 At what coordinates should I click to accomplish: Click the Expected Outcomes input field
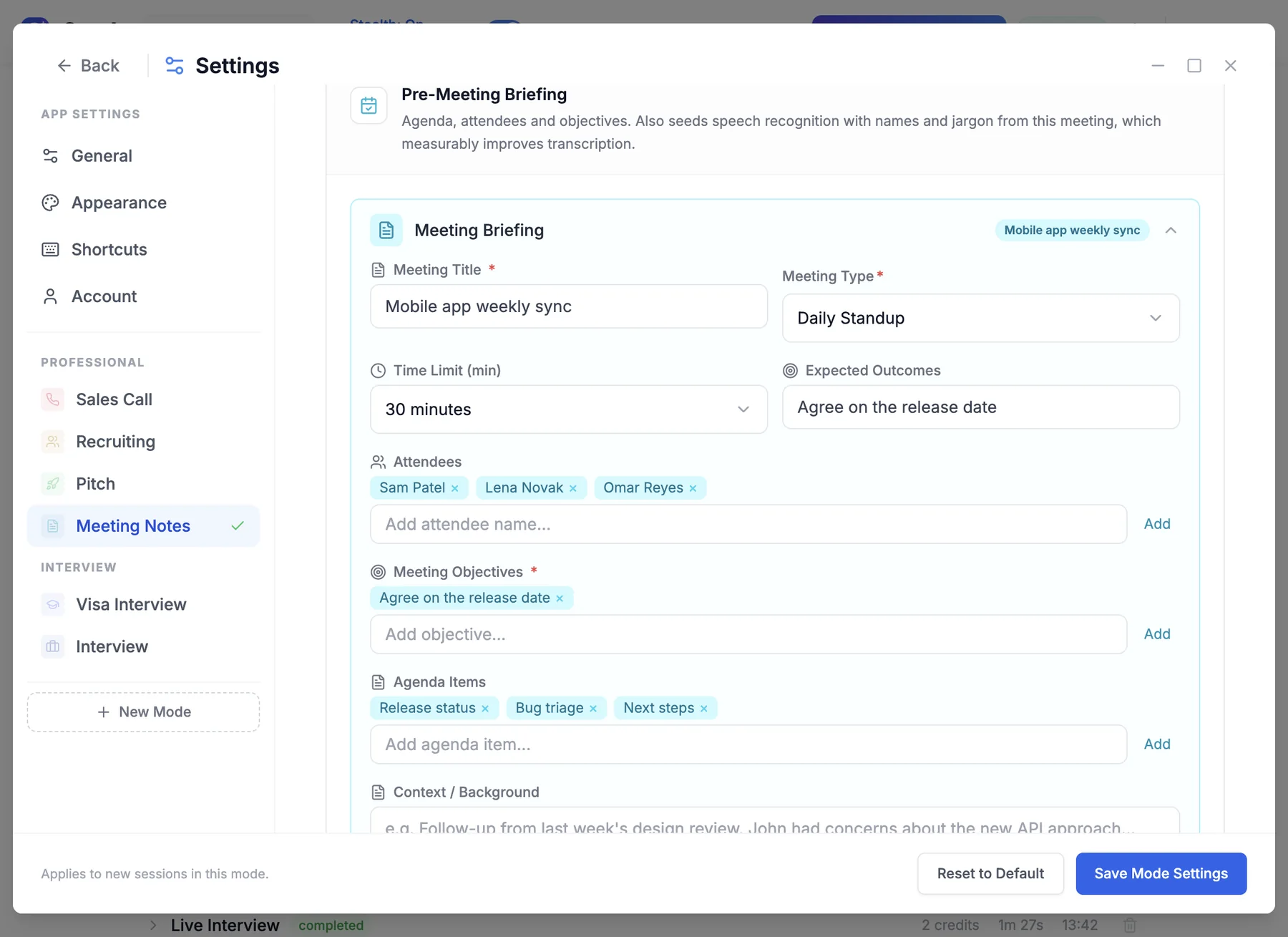(x=981, y=407)
